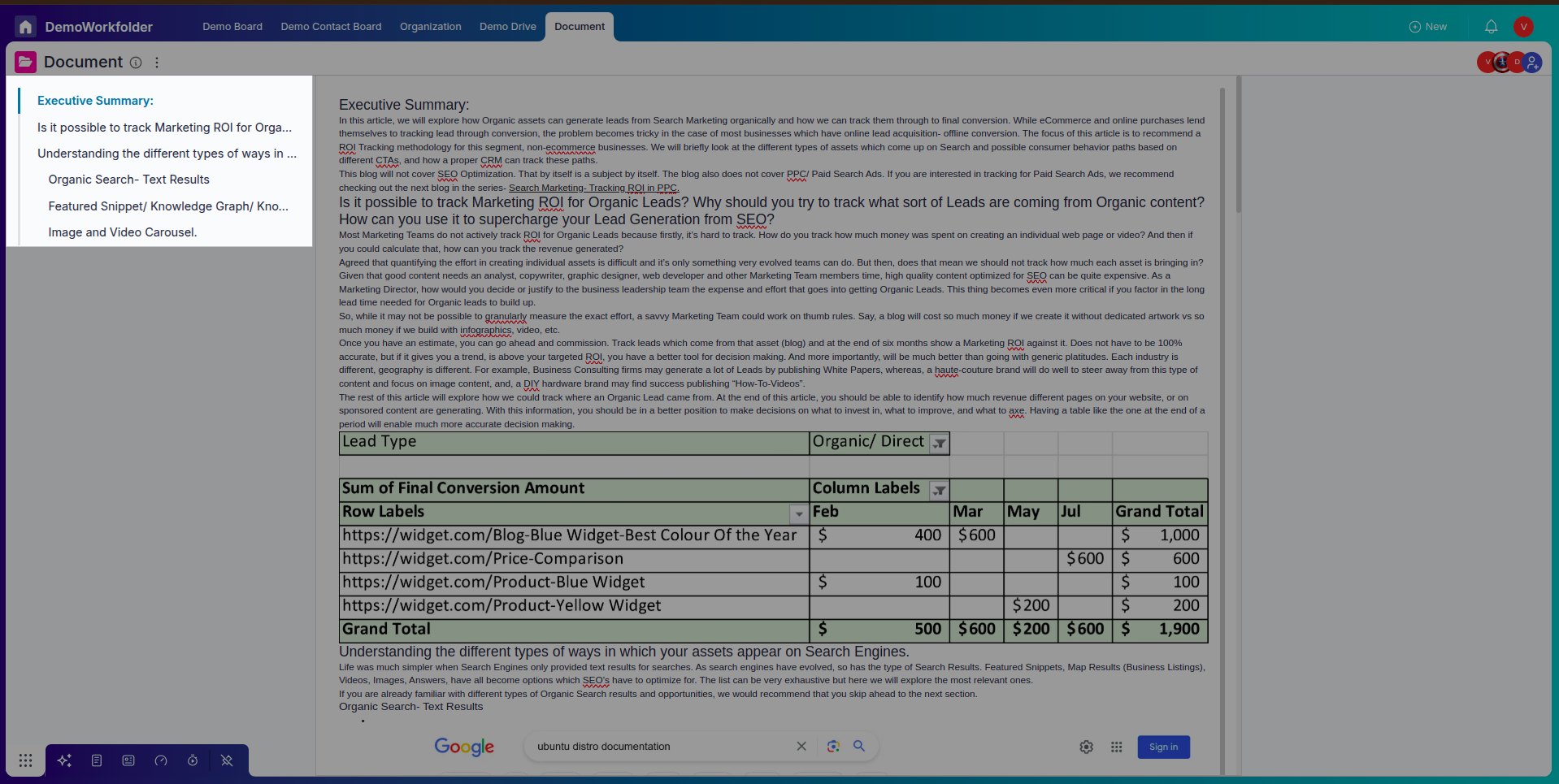Click the add-member icon in avatar group

[x=1532, y=62]
